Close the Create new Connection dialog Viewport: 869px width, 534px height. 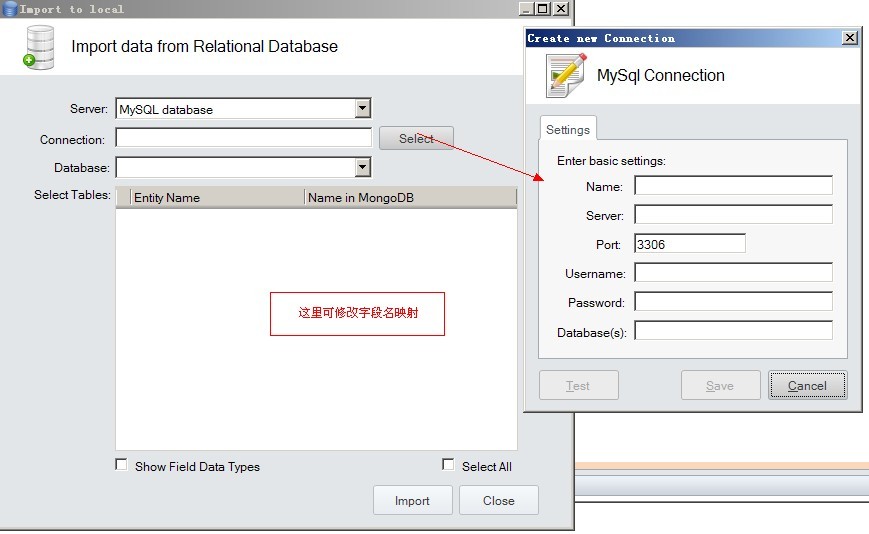click(850, 38)
